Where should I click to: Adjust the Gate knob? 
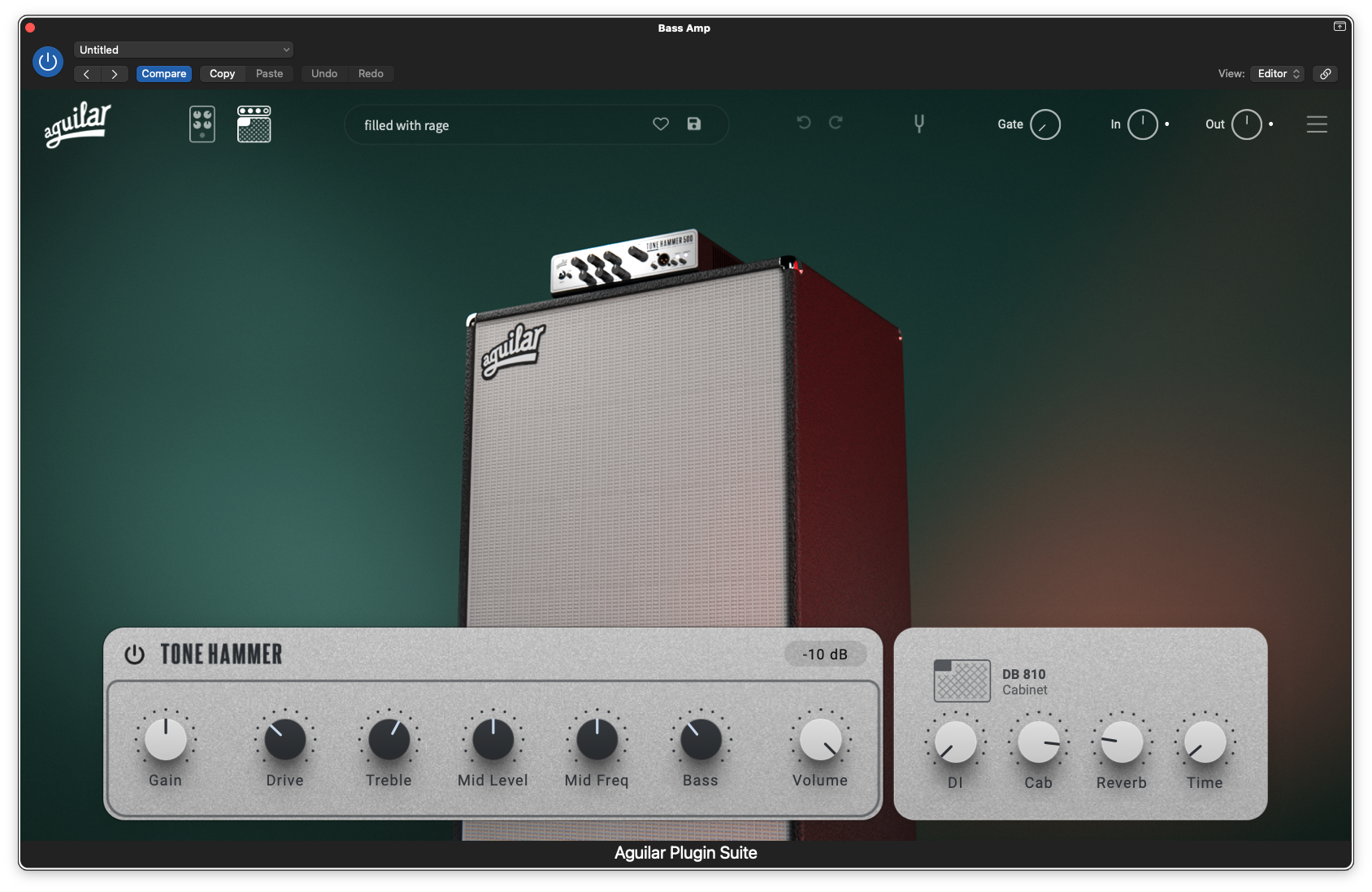point(1045,125)
